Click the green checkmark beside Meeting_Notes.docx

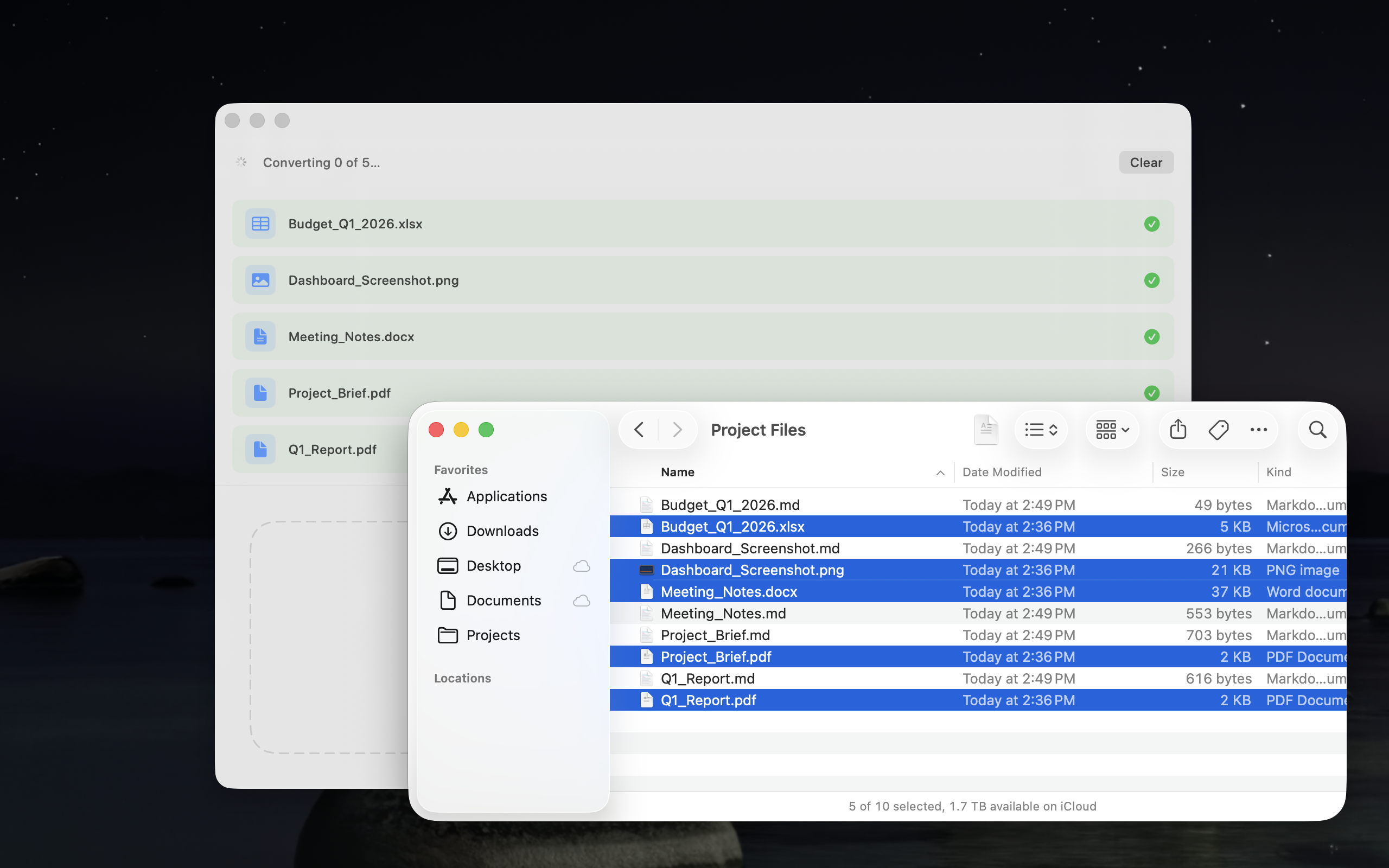1151,336
